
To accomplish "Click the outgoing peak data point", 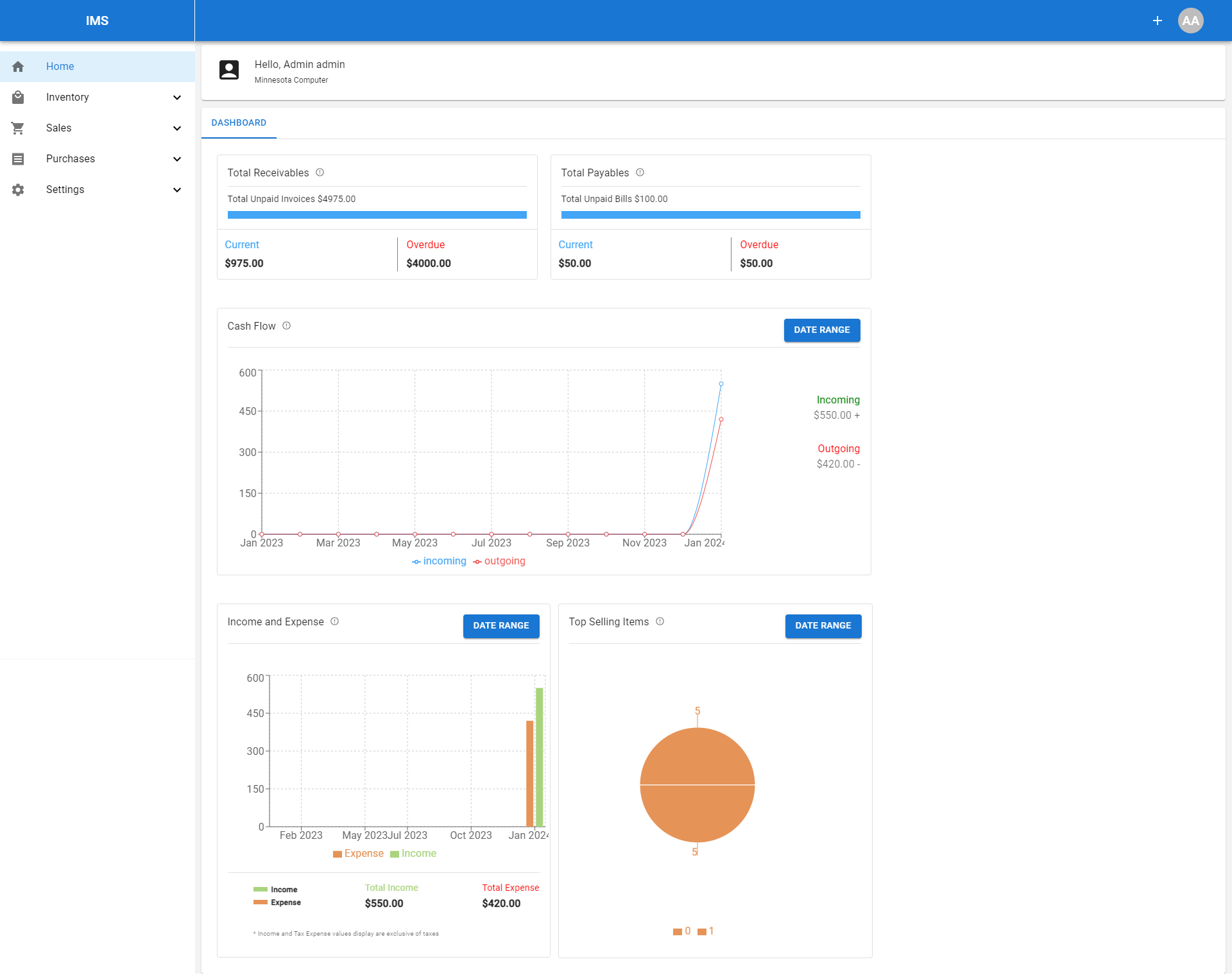I will point(721,419).
